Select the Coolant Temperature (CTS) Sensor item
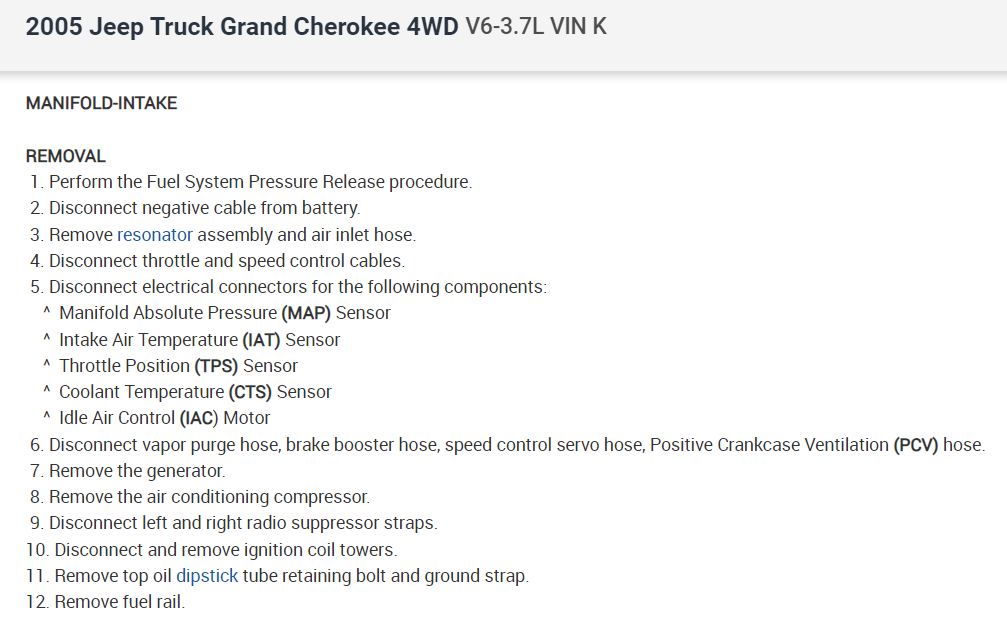Screen dimensions: 1007x625 coord(195,392)
